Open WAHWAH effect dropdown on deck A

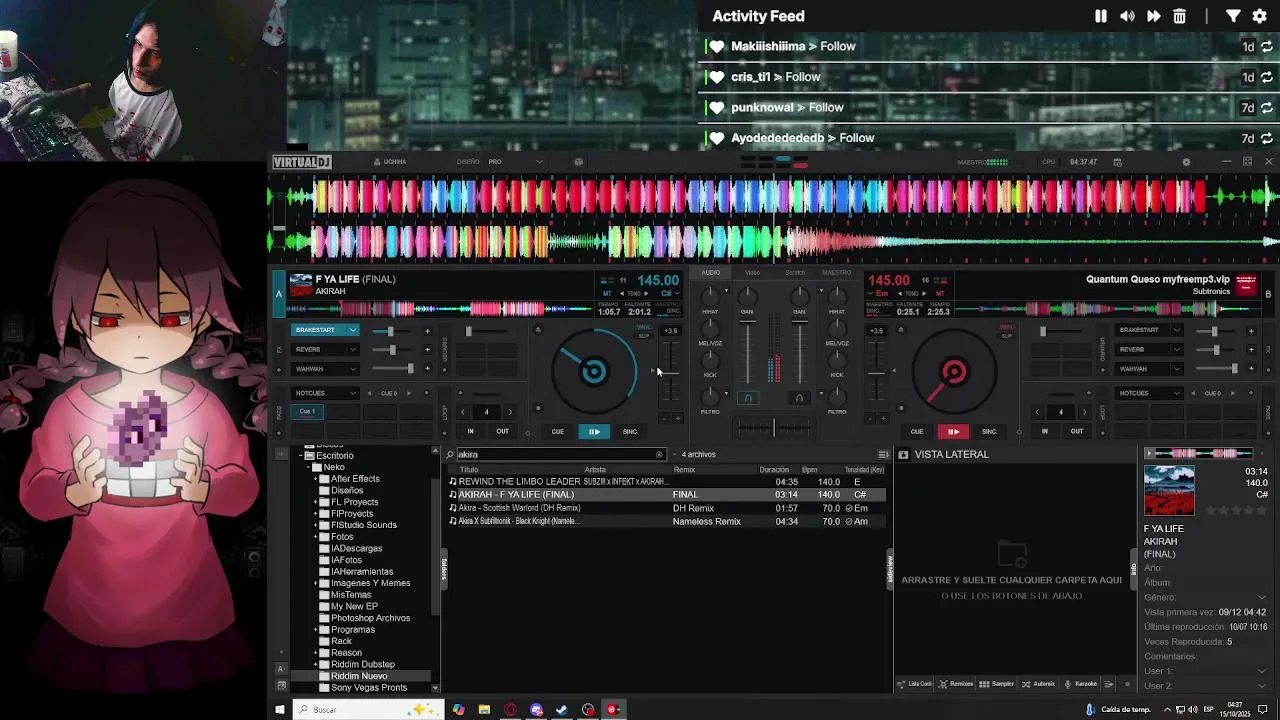pos(352,369)
